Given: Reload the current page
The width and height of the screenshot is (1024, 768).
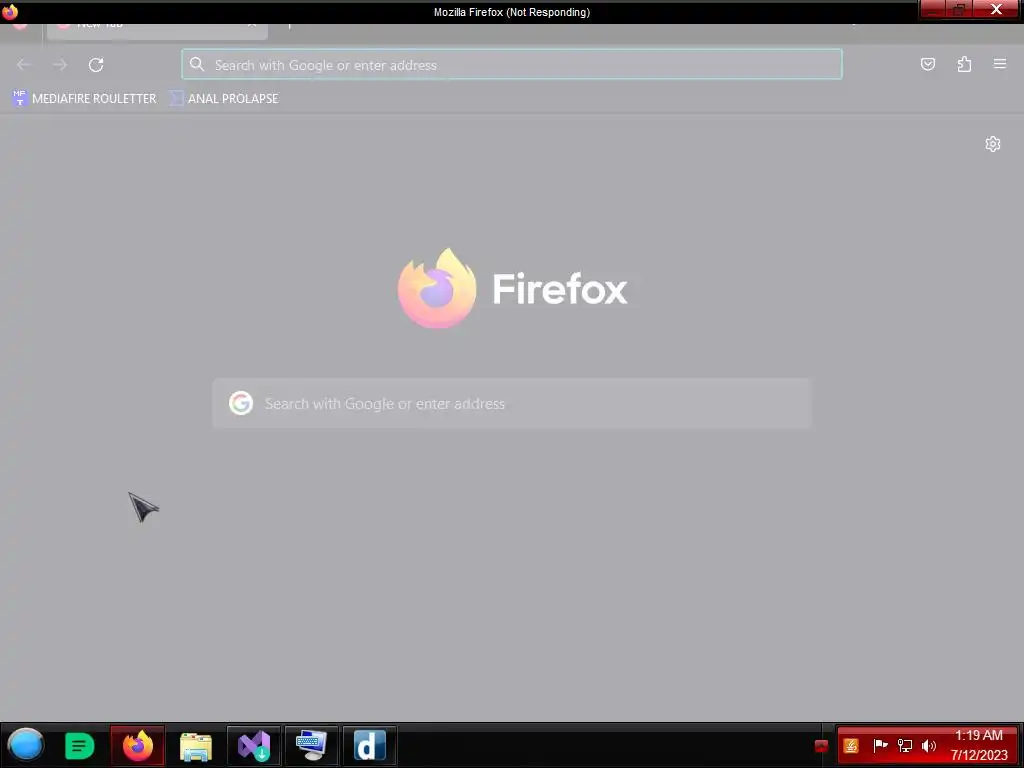Looking at the screenshot, I should [96, 65].
